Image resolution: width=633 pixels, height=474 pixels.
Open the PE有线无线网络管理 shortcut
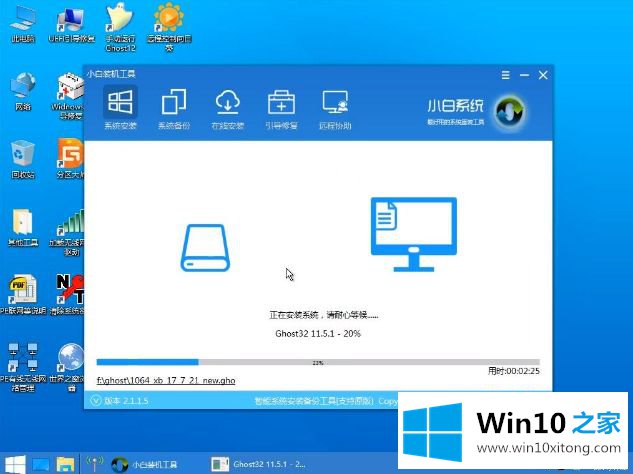23,367
